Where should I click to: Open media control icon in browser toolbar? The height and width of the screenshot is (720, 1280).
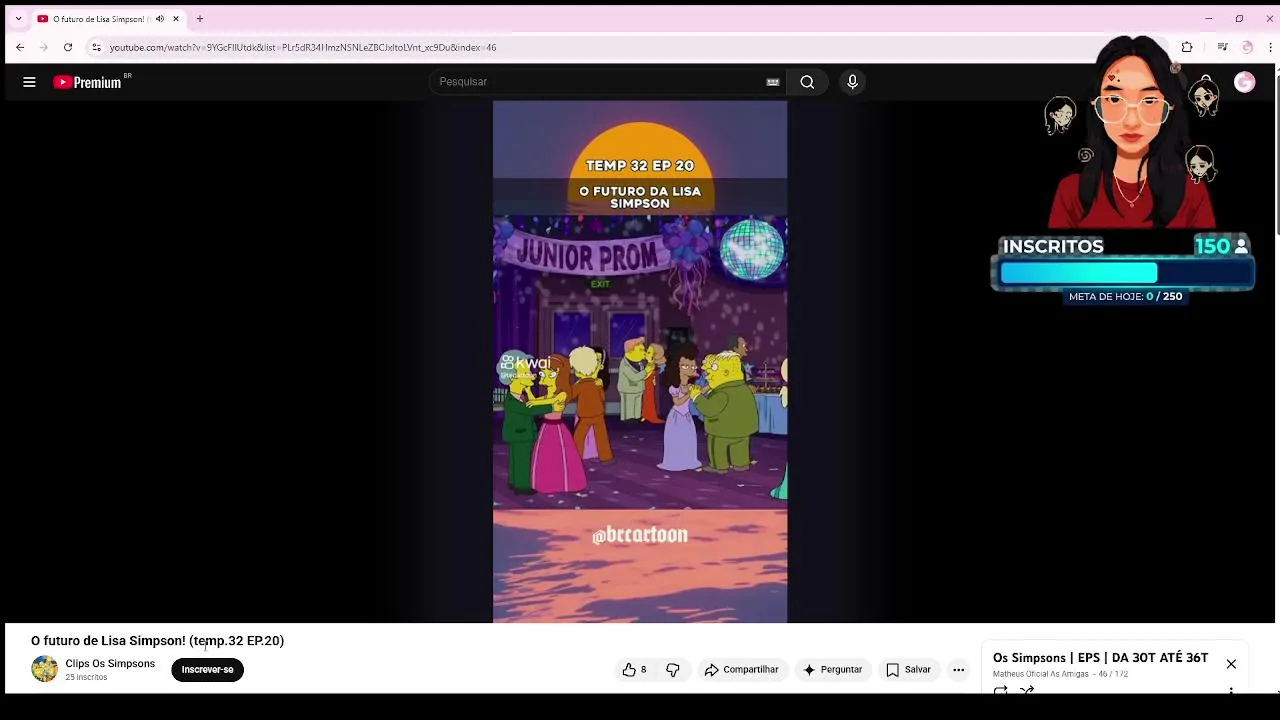(1222, 47)
